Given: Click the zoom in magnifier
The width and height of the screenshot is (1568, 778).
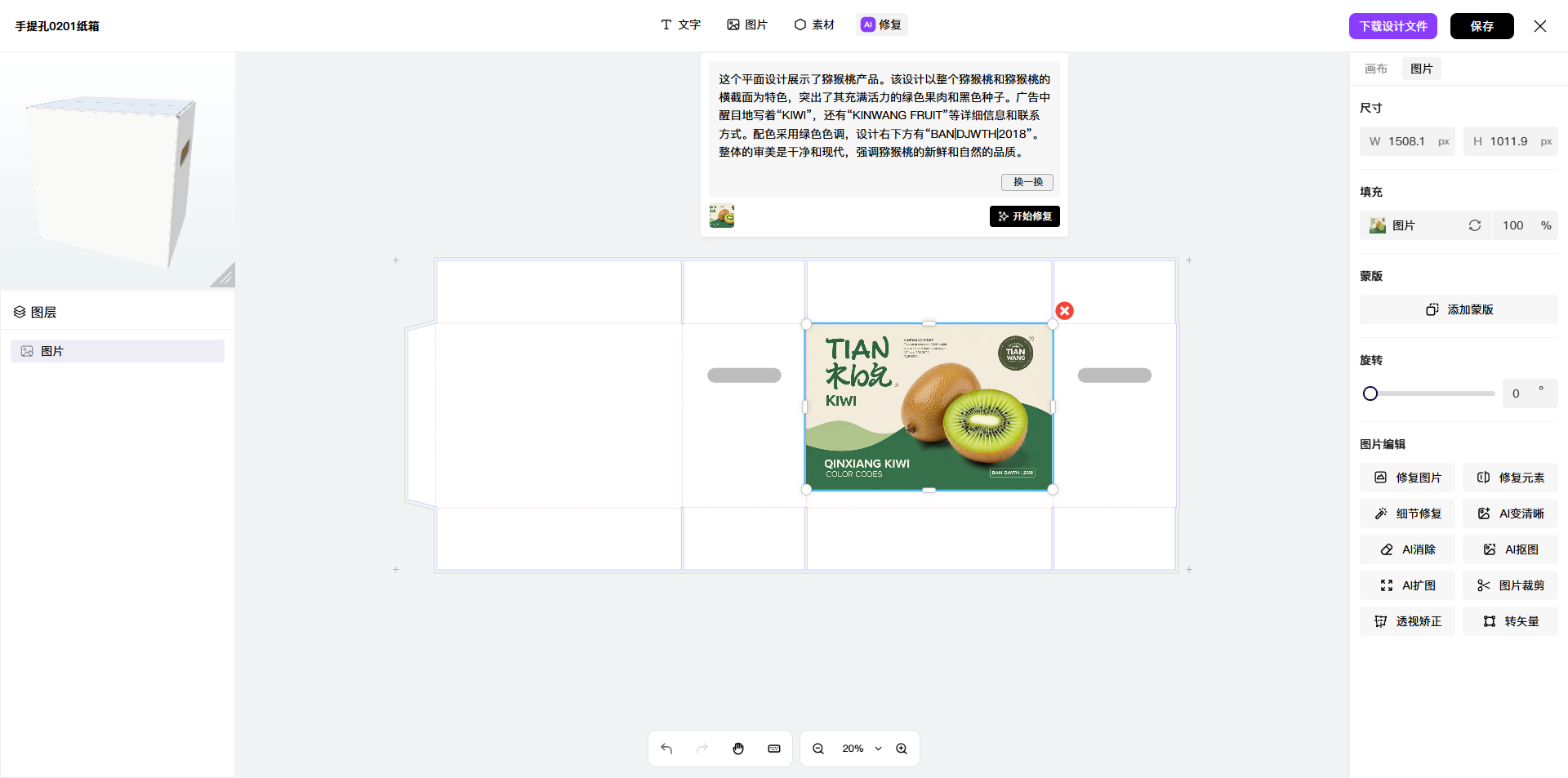Looking at the screenshot, I should [x=902, y=749].
